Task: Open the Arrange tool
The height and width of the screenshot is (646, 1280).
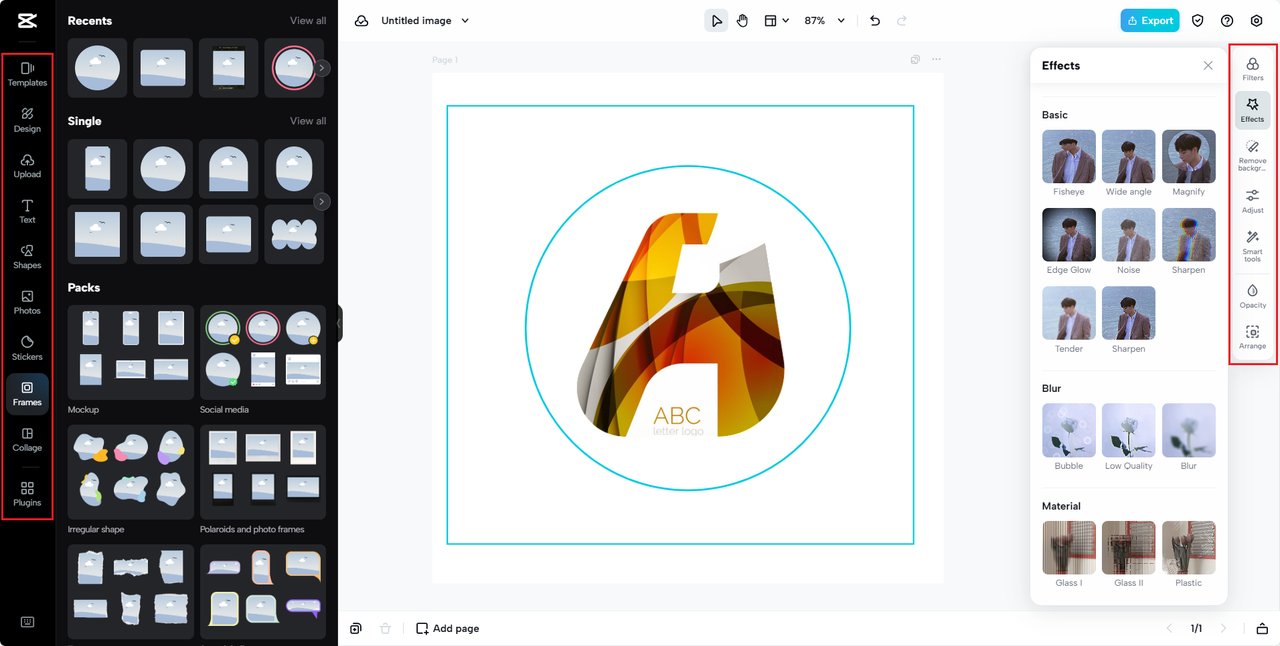Action: tap(1252, 337)
